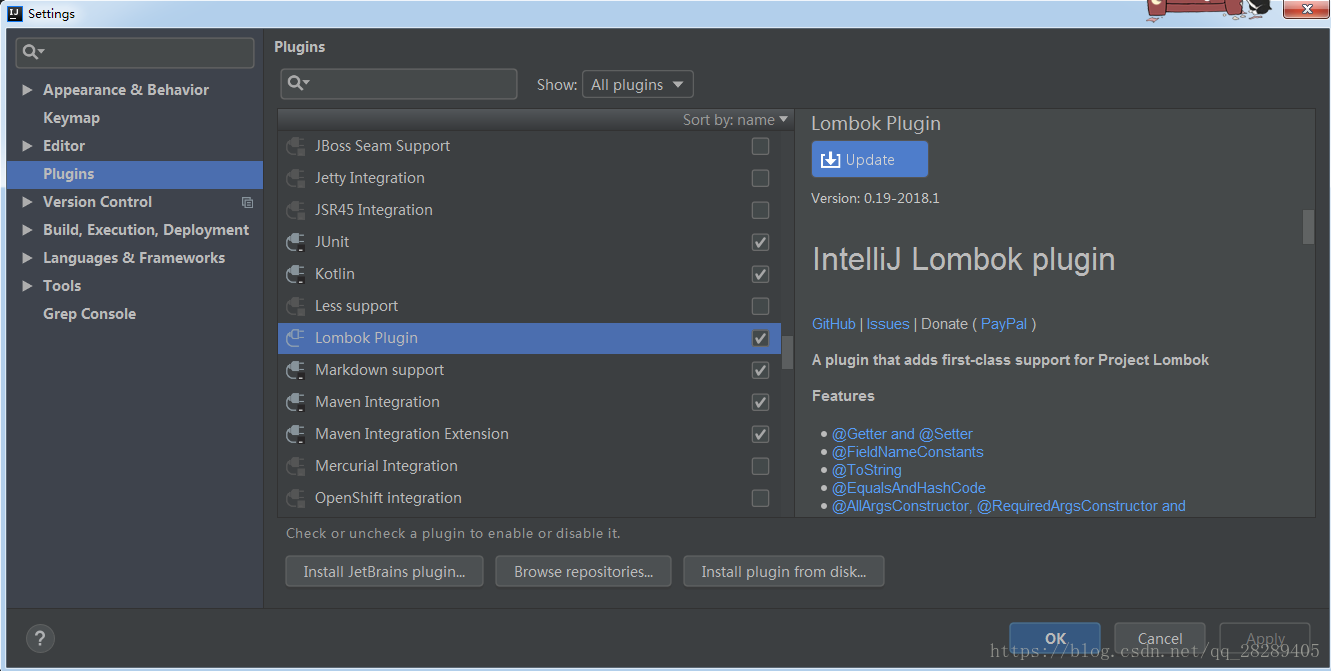This screenshot has height=671, width=1331.
Task: Disable Maven Integration Extension checkbox
Action: [760, 434]
